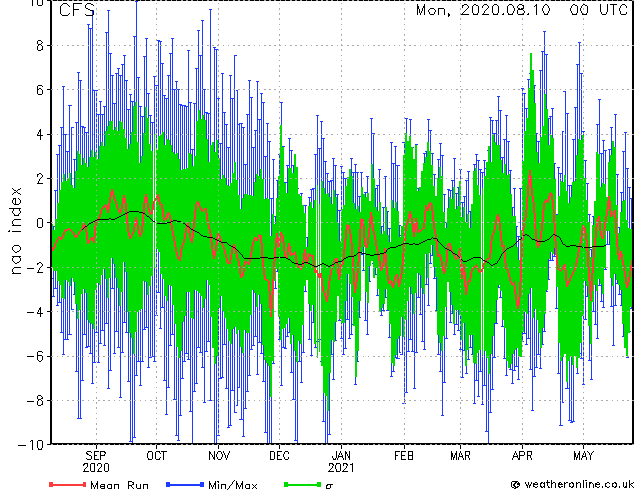Click the y-axis value -4
Image resolution: width=634 pixels, height=490 pixels.
coord(35,312)
